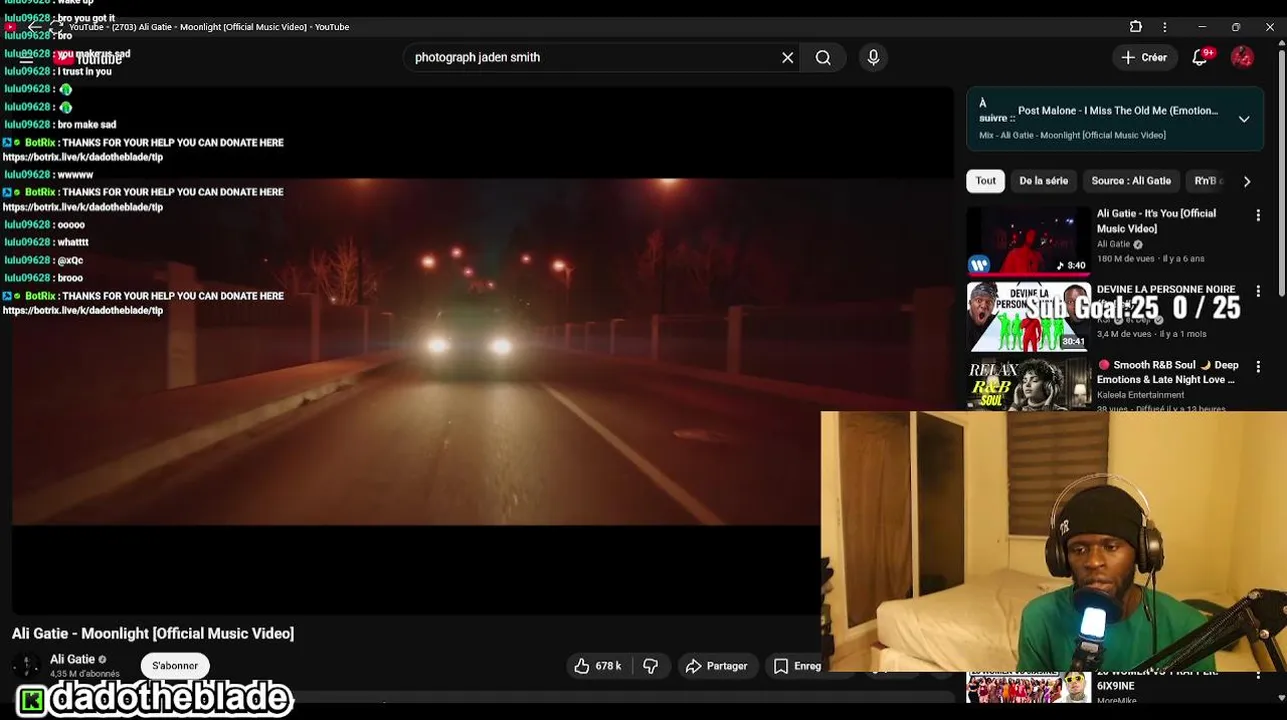
Task: Select the 'Source : Ali Gatie' chip
Action: pyautogui.click(x=1131, y=181)
